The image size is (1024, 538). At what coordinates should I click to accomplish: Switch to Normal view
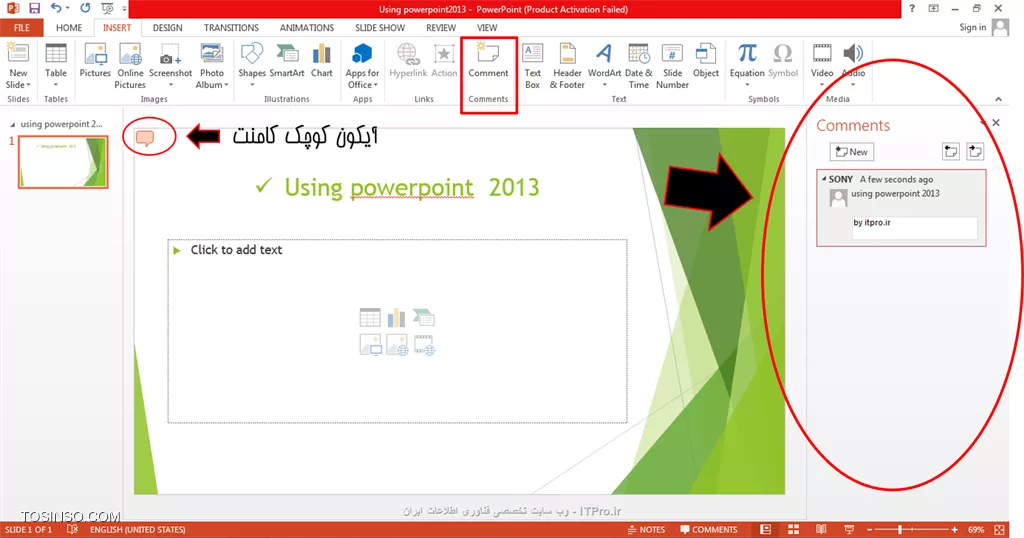tap(765, 530)
